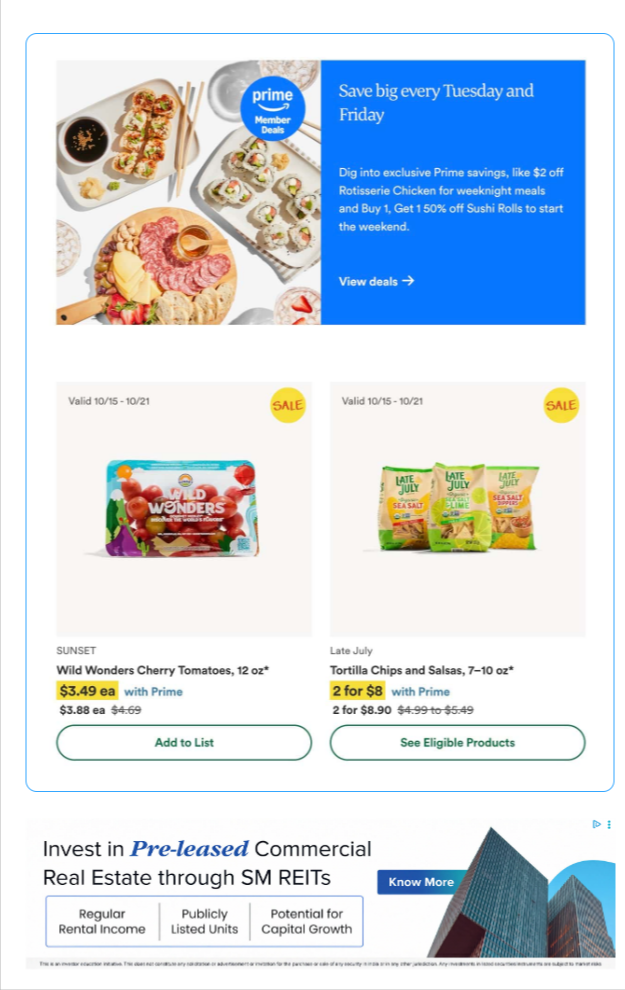
Task: Click the View deals arrow icon
Action: point(408,281)
